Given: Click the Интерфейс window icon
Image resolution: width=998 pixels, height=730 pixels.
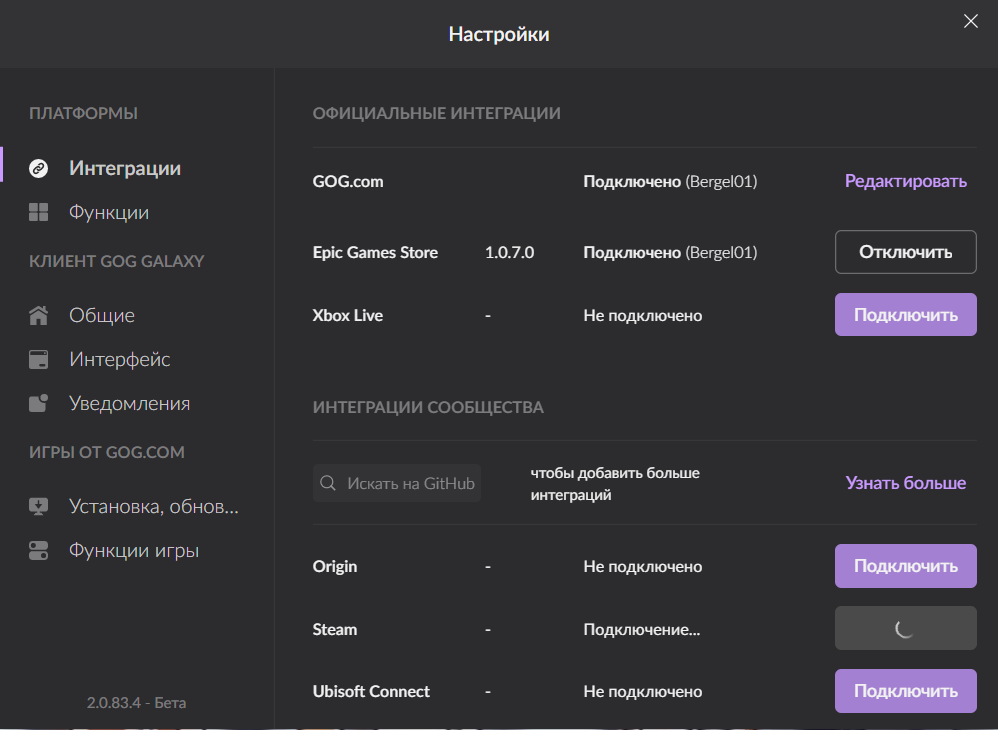Looking at the screenshot, I should coord(38,360).
